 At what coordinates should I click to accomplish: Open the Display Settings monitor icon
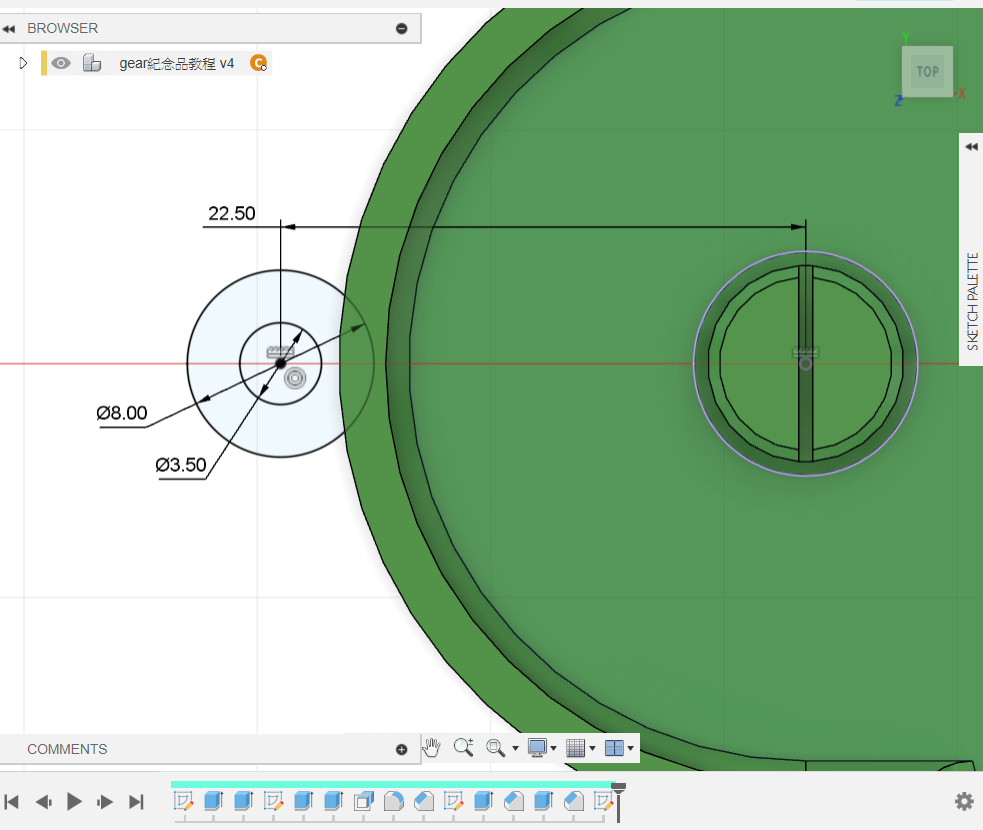coord(538,747)
